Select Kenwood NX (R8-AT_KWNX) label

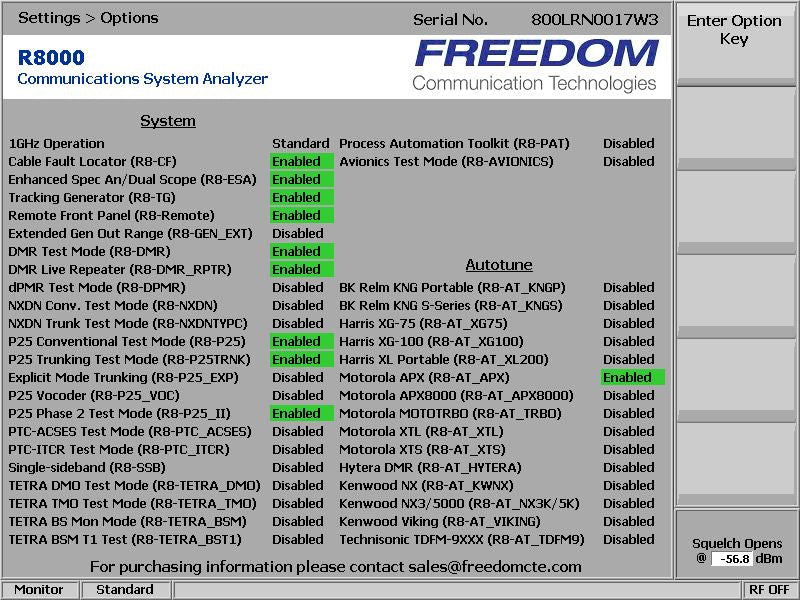click(426, 486)
